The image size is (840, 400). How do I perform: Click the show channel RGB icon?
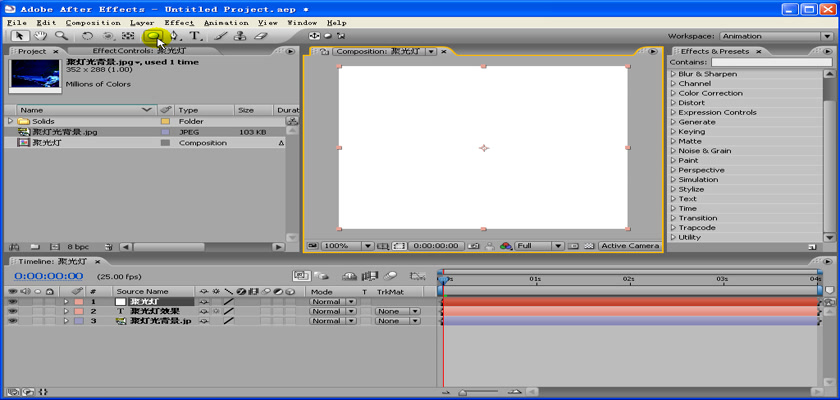[506, 246]
